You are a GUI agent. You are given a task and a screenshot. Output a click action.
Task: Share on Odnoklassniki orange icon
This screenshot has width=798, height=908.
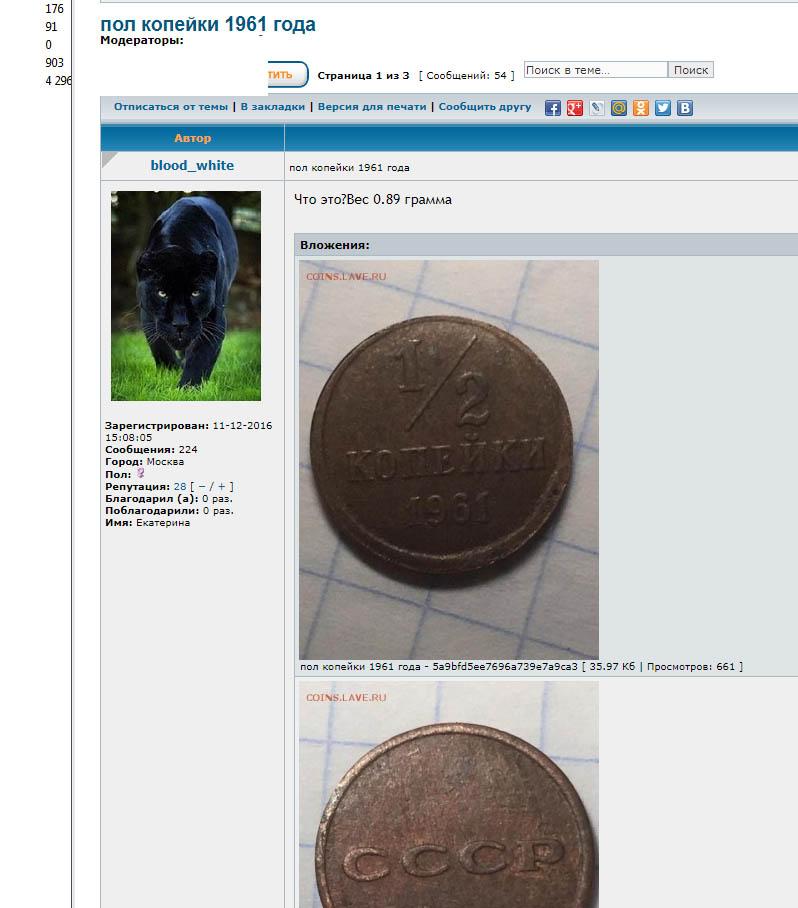coord(640,108)
